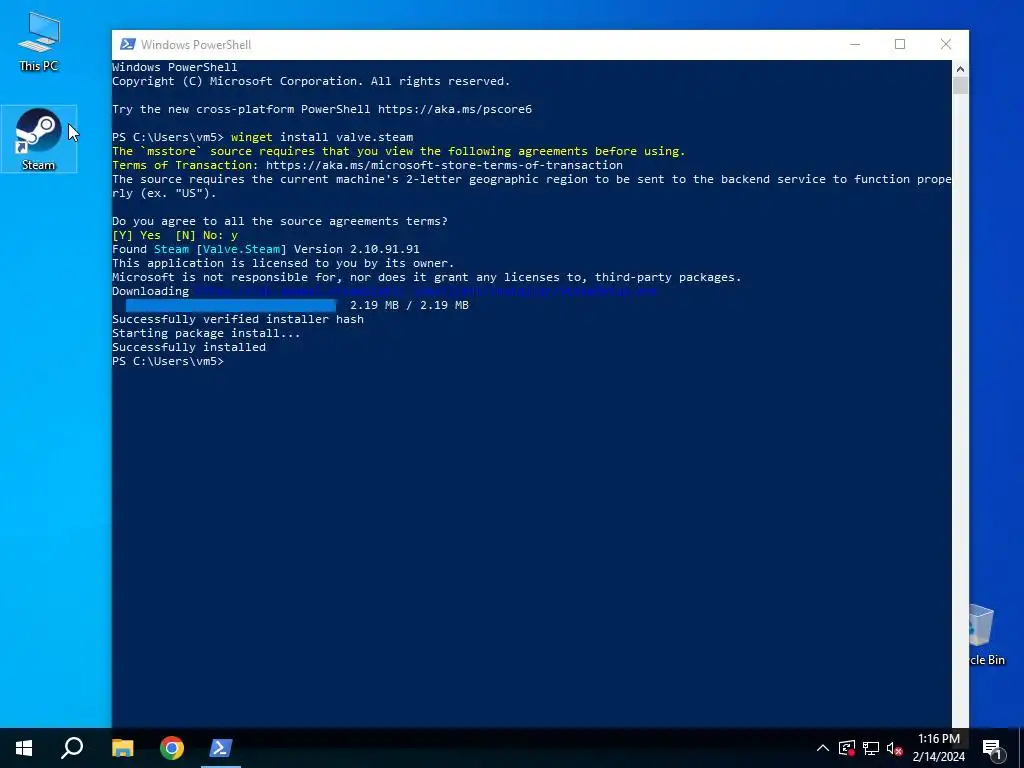Open the Windows Start menu

coord(24,748)
